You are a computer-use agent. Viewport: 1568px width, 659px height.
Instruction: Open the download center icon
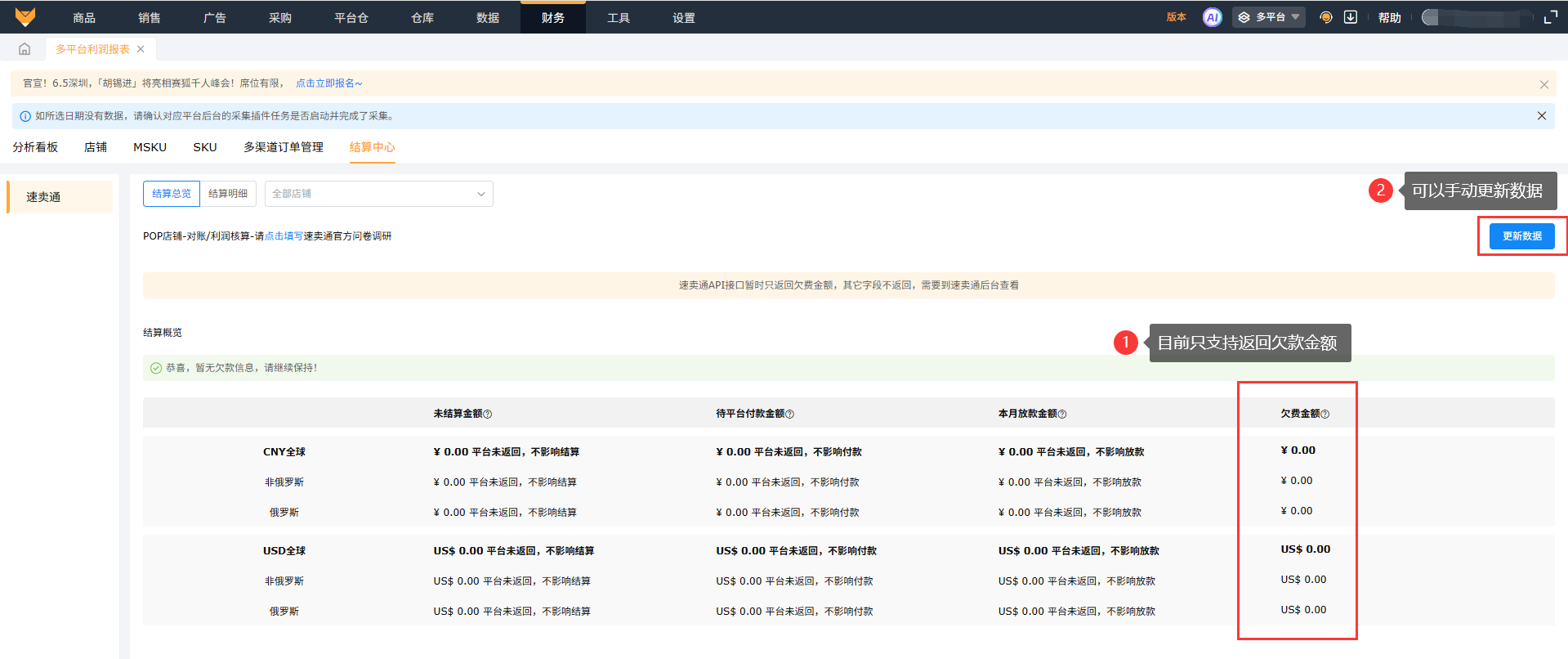(1351, 17)
